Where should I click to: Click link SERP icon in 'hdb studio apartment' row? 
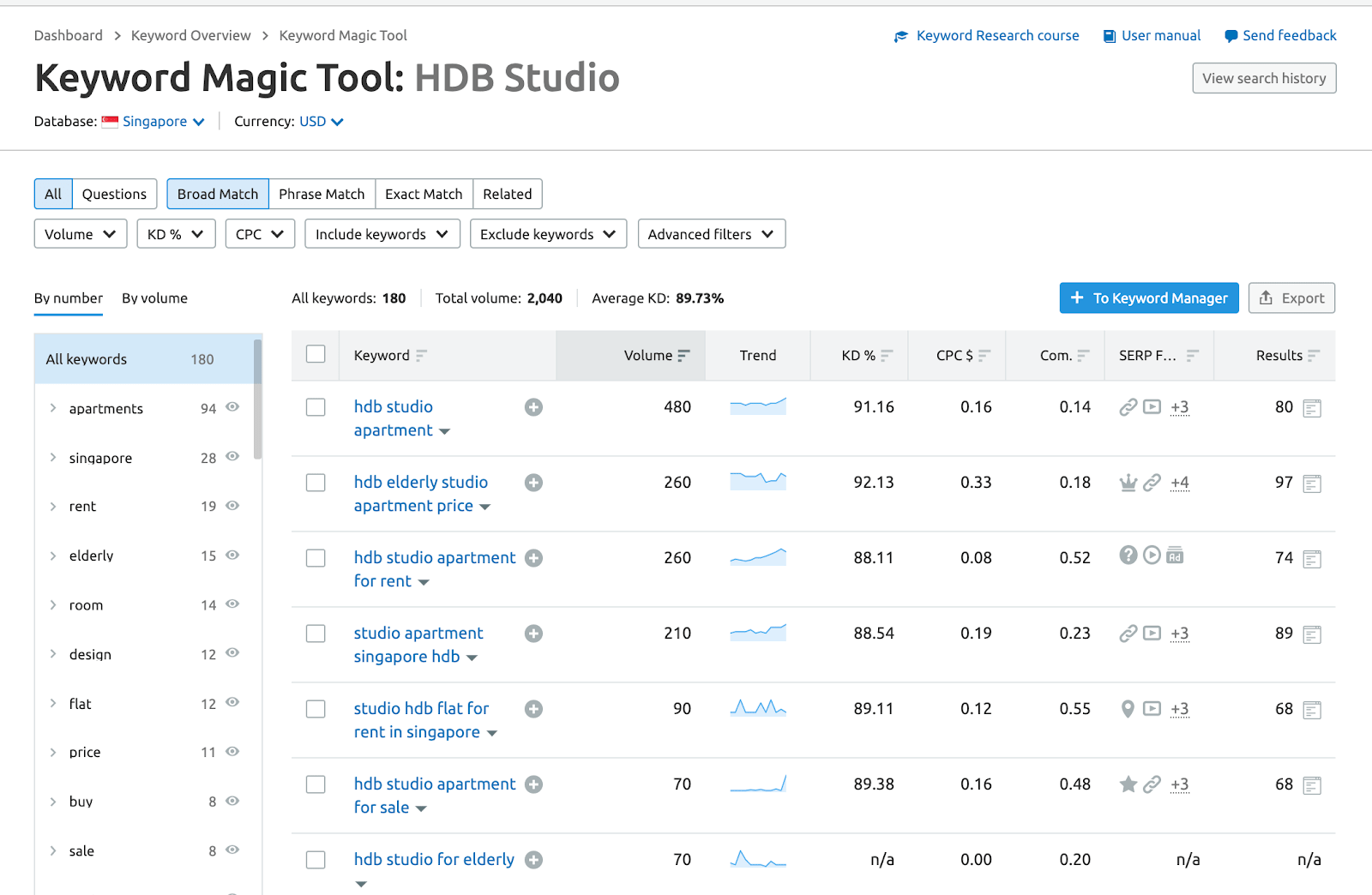(1128, 407)
